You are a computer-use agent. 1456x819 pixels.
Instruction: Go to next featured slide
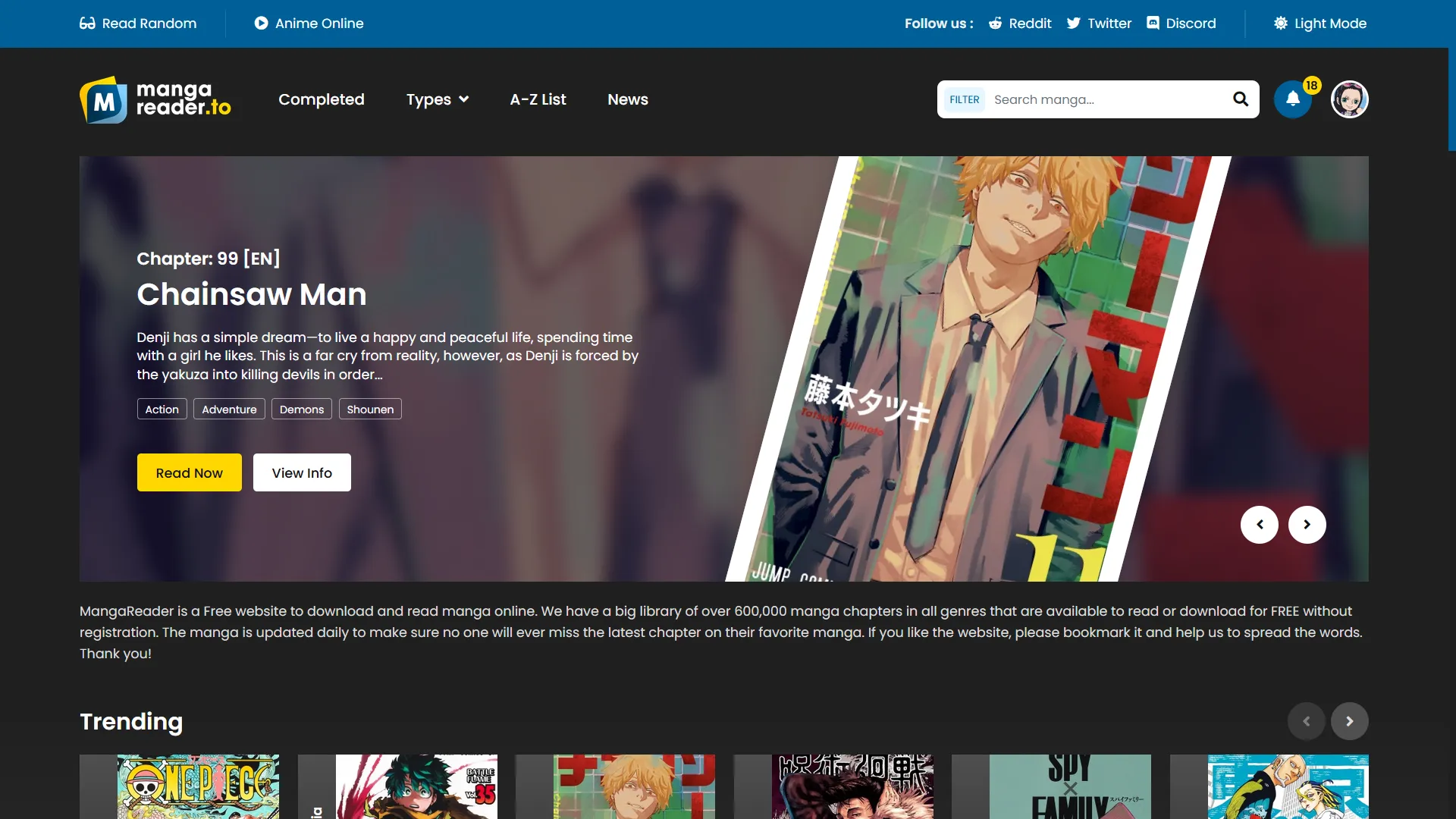tap(1307, 525)
